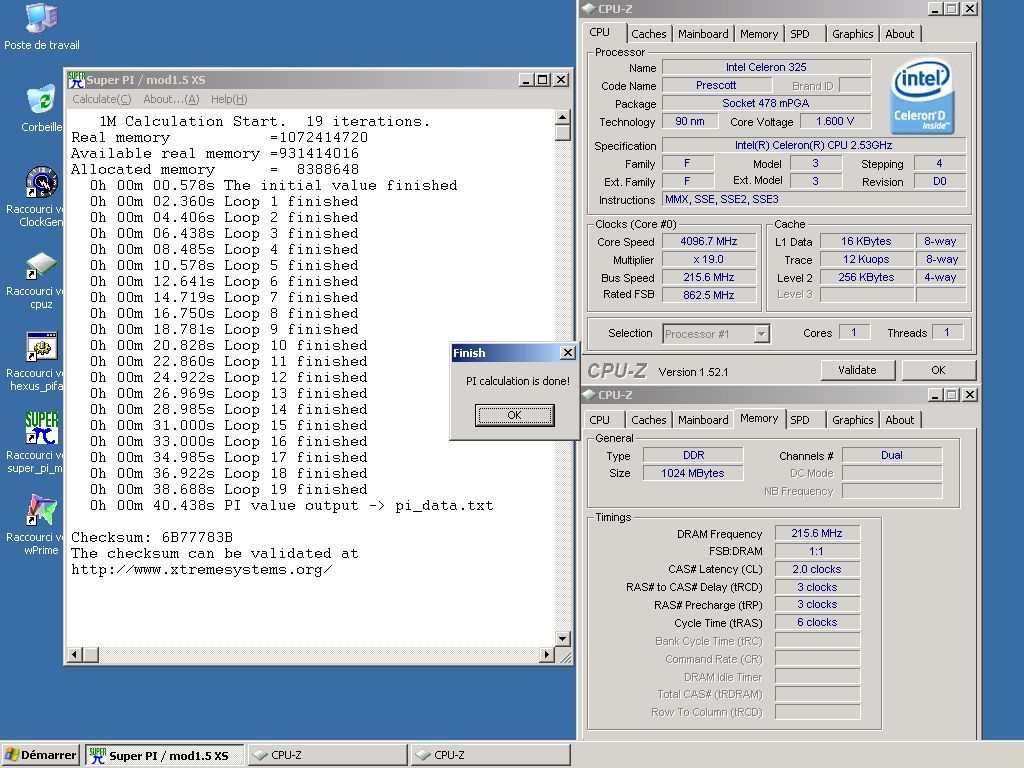
Task: Minimize the top CPU-Z window
Action: click(935, 8)
